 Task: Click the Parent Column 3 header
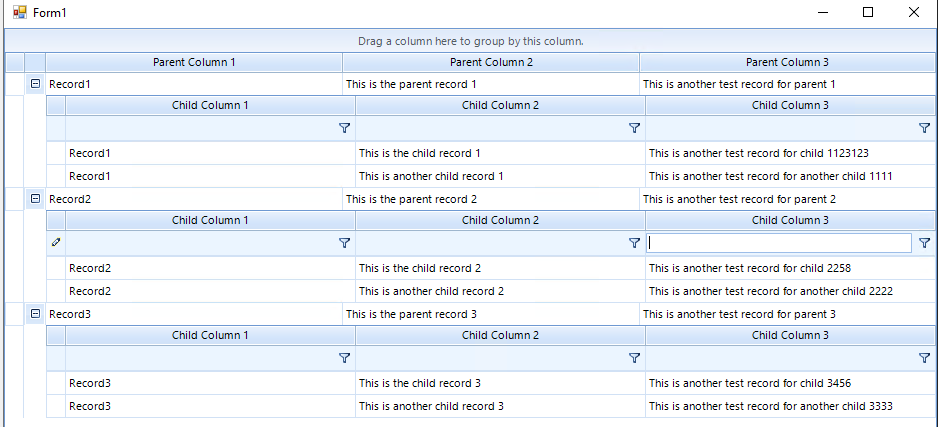coord(788,62)
